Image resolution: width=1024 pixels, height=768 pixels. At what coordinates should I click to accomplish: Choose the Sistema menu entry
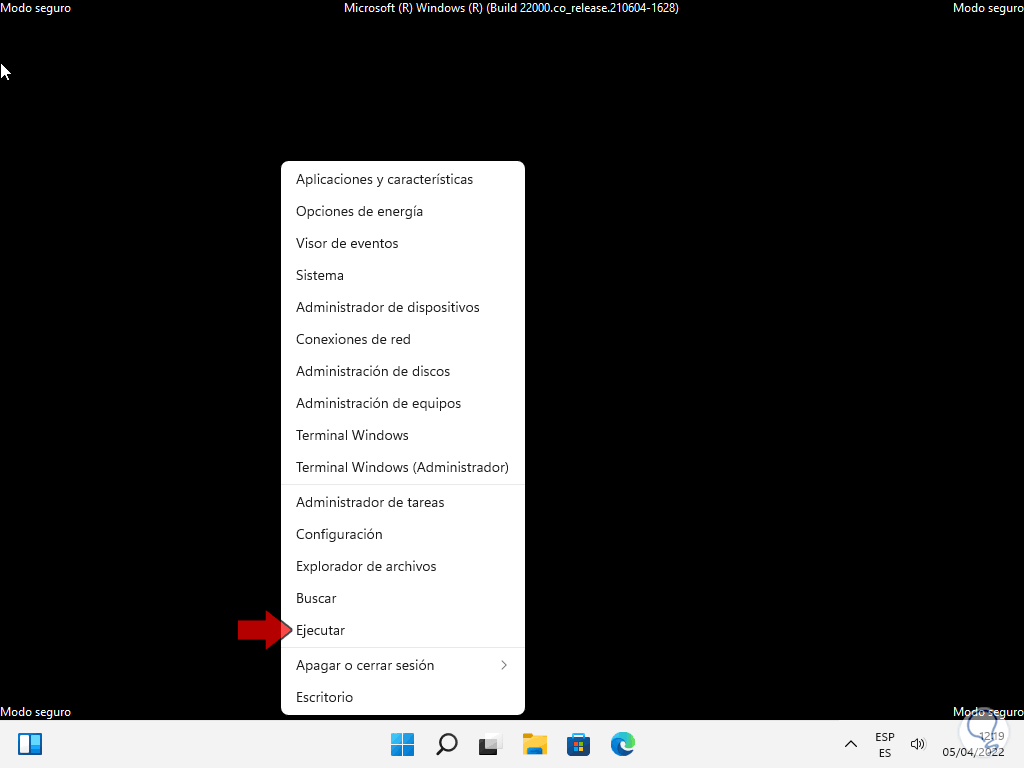(x=403, y=275)
